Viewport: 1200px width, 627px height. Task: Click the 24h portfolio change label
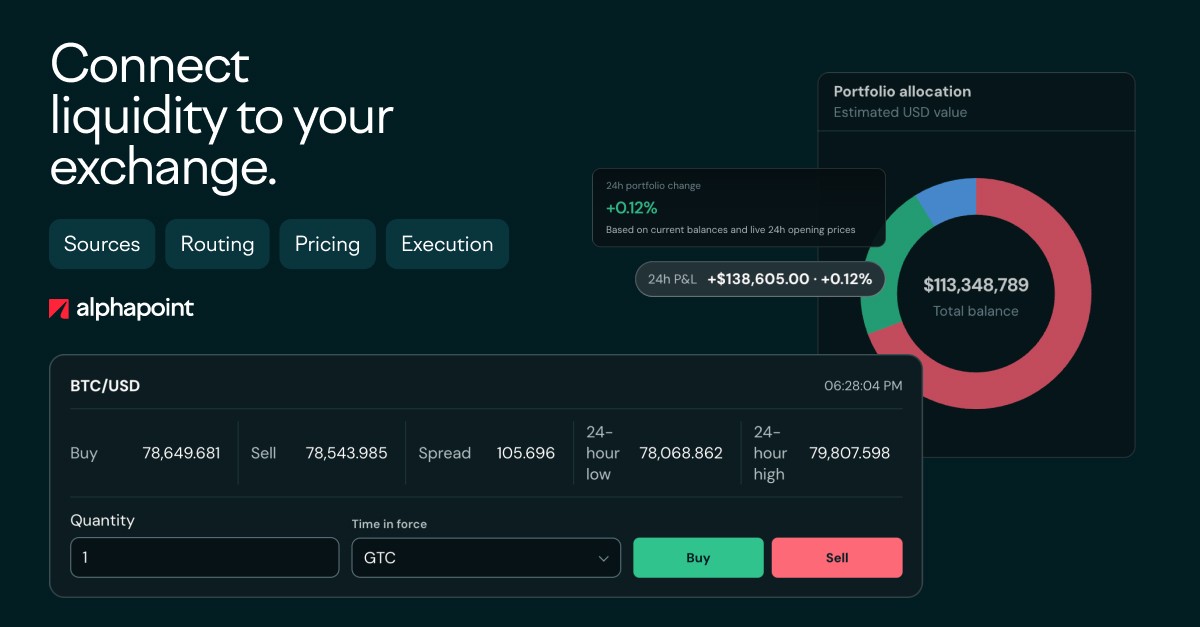(x=653, y=186)
